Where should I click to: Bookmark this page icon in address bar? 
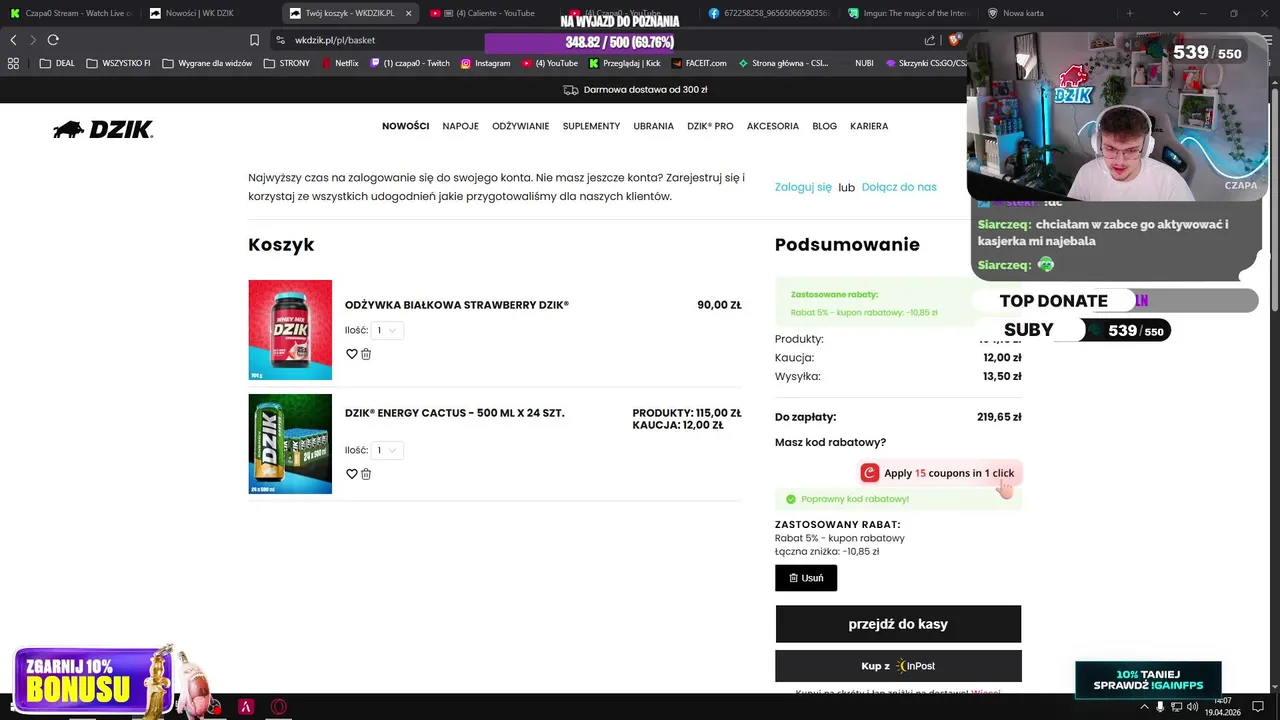pos(254,40)
